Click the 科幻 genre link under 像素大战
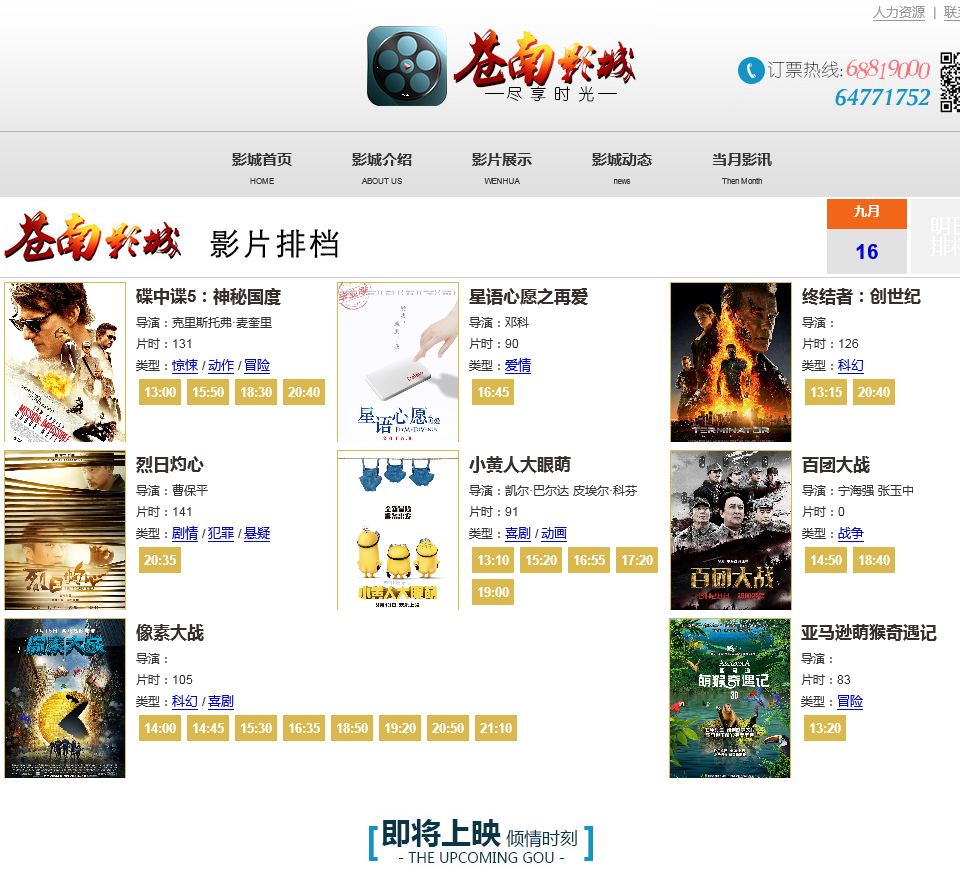This screenshot has width=960, height=873. [185, 702]
